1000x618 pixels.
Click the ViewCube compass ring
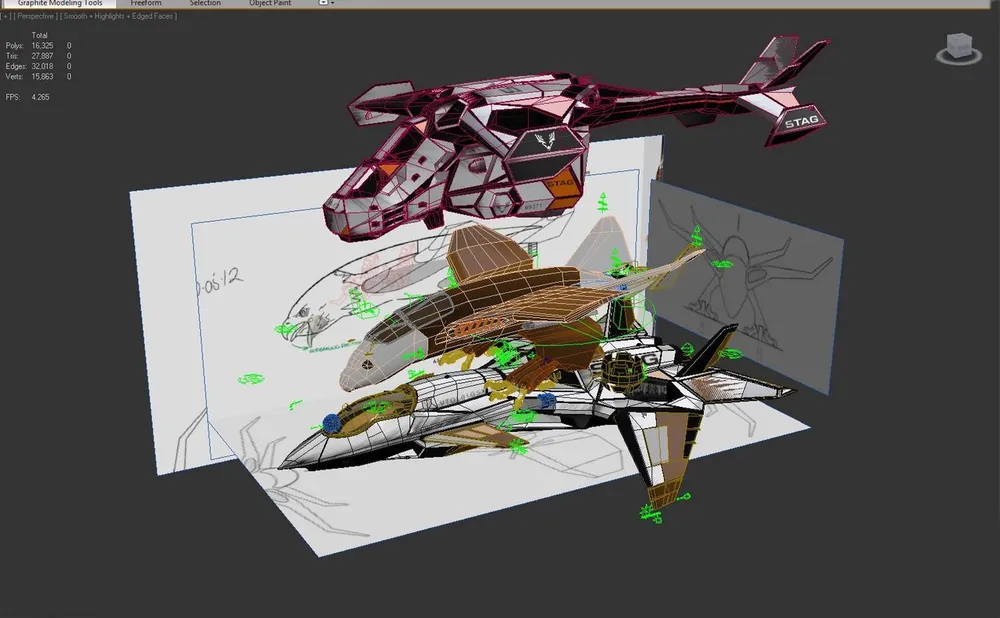959,58
